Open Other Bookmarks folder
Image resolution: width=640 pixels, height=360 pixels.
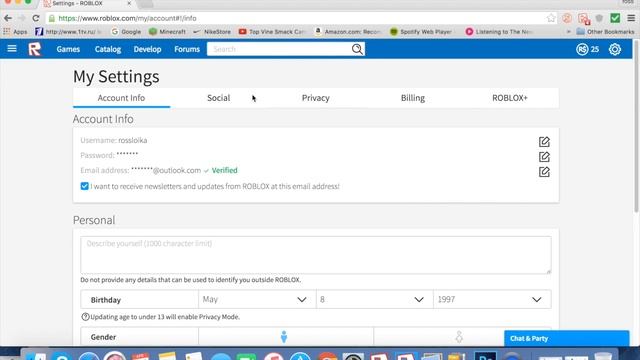pyautogui.click(x=605, y=31)
